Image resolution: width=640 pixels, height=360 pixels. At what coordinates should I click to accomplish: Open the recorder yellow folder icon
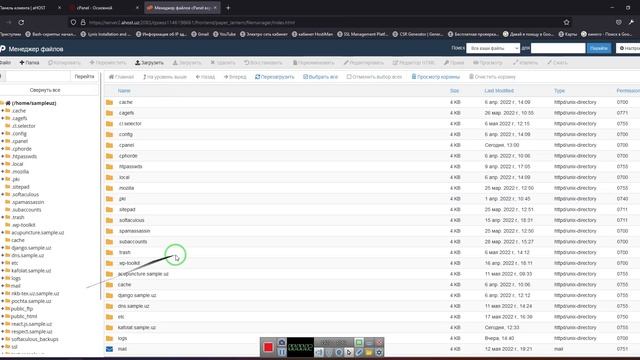pyautogui.click(x=369, y=352)
